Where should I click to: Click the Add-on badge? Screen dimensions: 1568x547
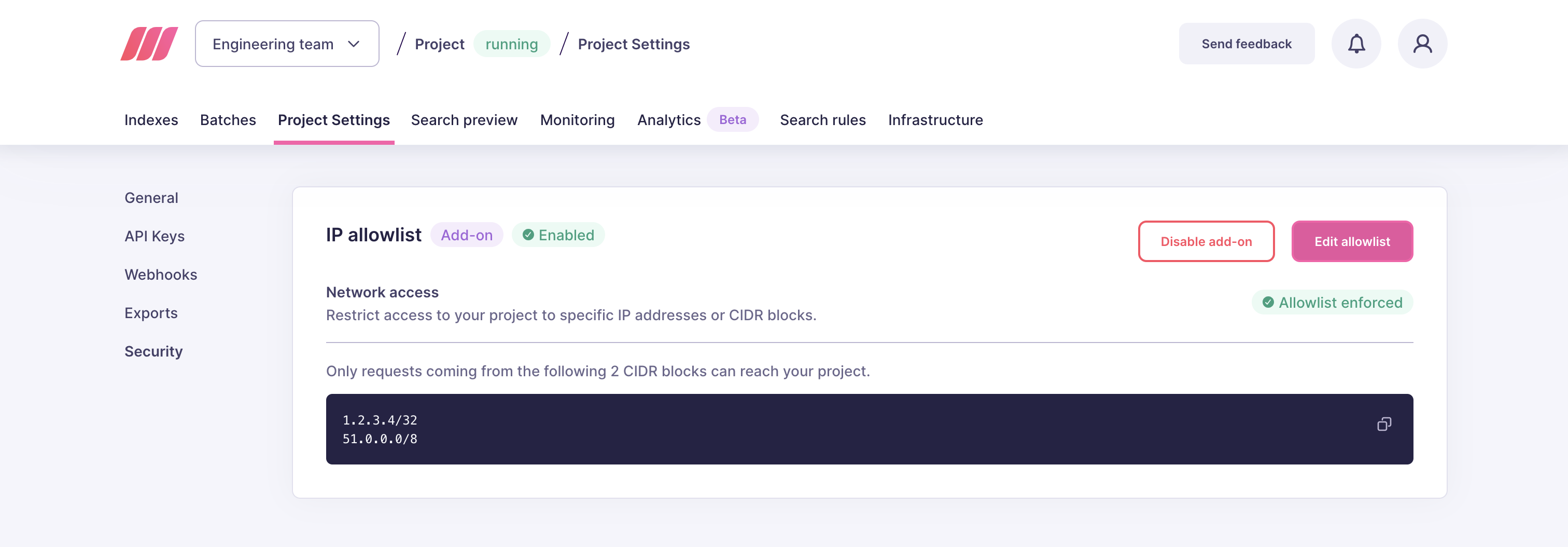466,235
